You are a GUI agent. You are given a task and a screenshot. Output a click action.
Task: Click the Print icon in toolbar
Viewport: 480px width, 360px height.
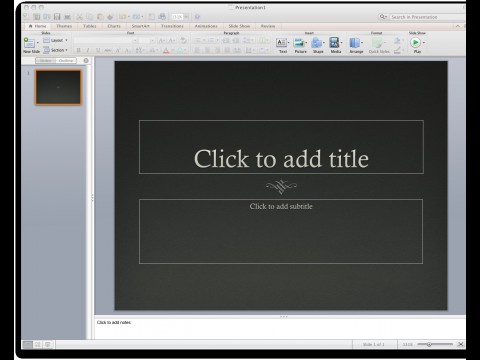coord(67,17)
